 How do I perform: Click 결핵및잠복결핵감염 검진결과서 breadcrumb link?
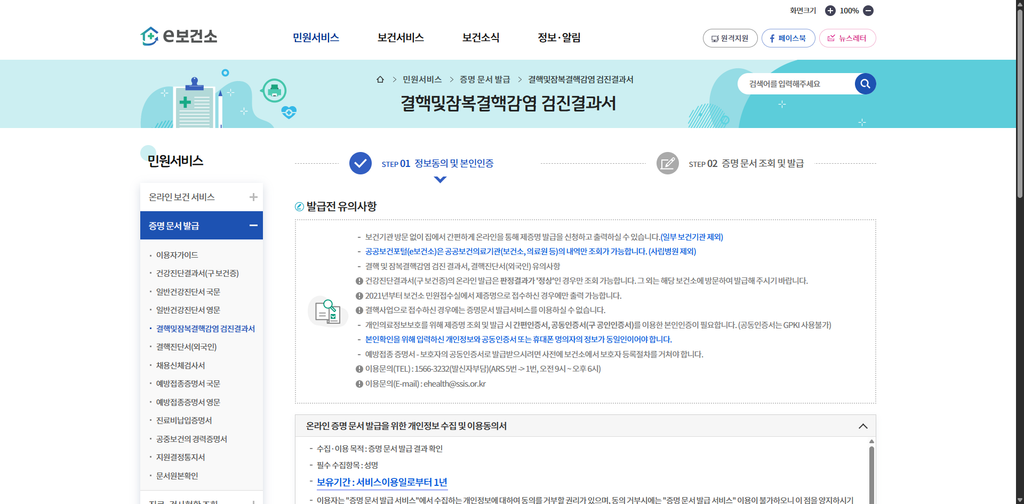581,80
